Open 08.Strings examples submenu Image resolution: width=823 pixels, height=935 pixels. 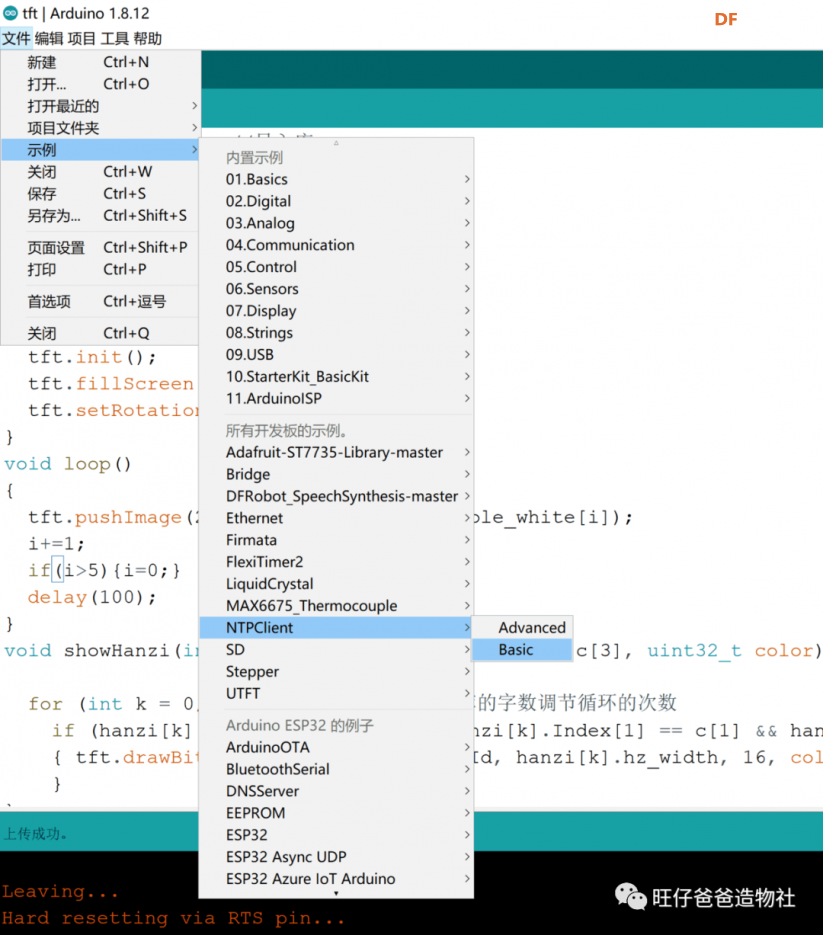pyautogui.click(x=336, y=333)
